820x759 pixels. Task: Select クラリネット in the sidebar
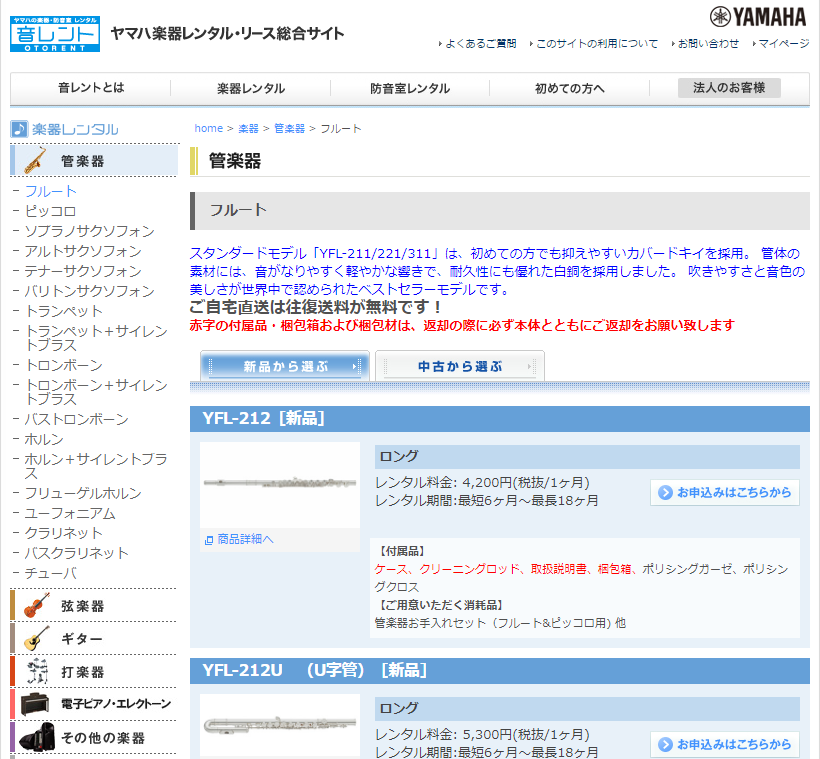click(64, 533)
